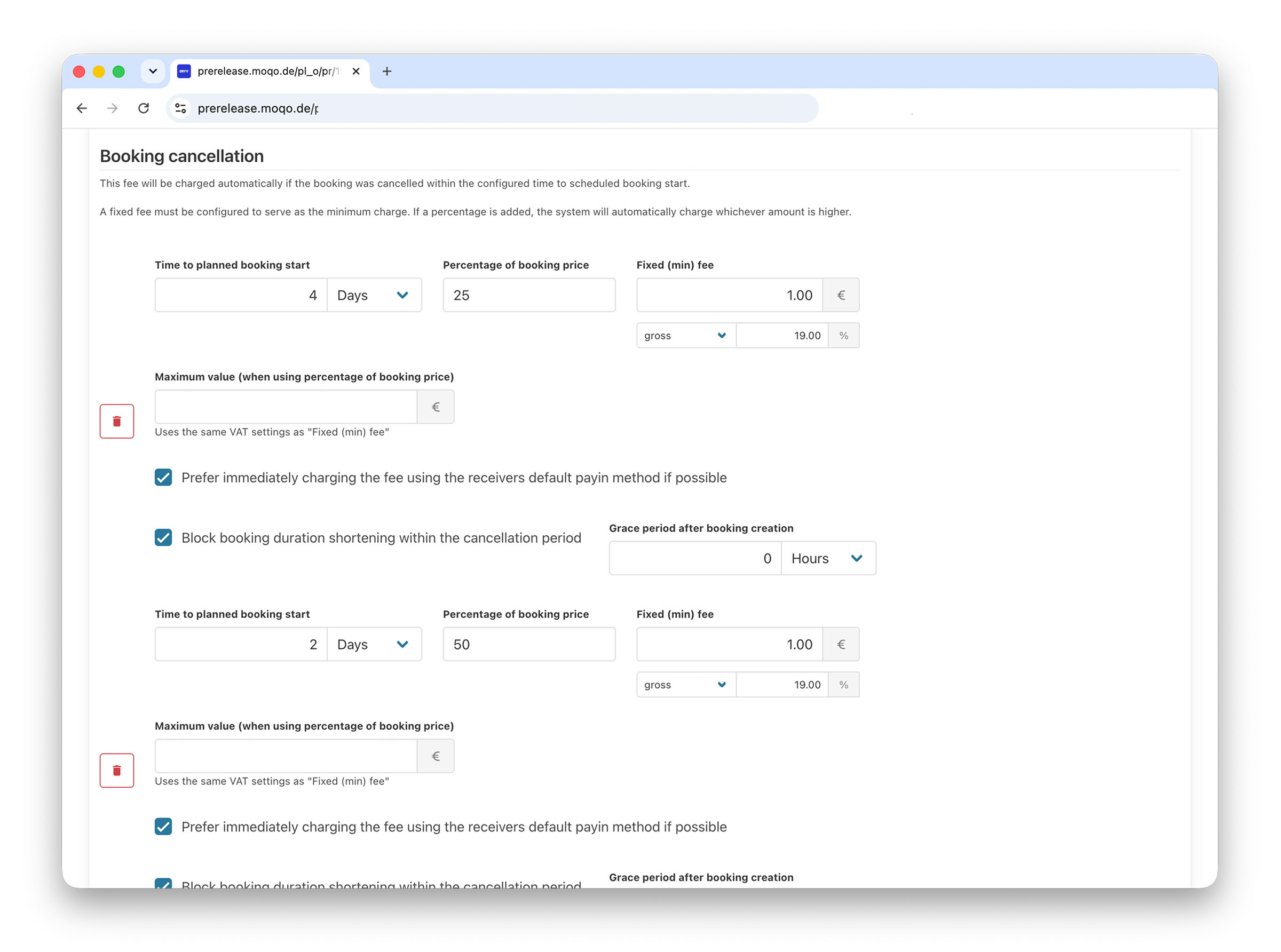Edit time to booking start value 4
Viewport: 1281px width, 952px height.
[x=241, y=295]
